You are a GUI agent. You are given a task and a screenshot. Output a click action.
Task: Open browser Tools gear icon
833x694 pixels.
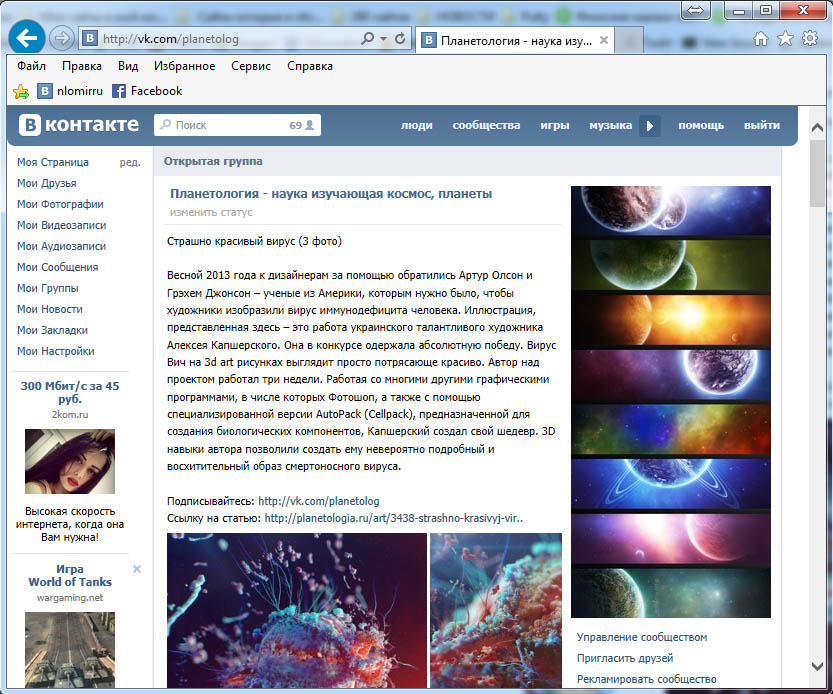pyautogui.click(x=810, y=38)
